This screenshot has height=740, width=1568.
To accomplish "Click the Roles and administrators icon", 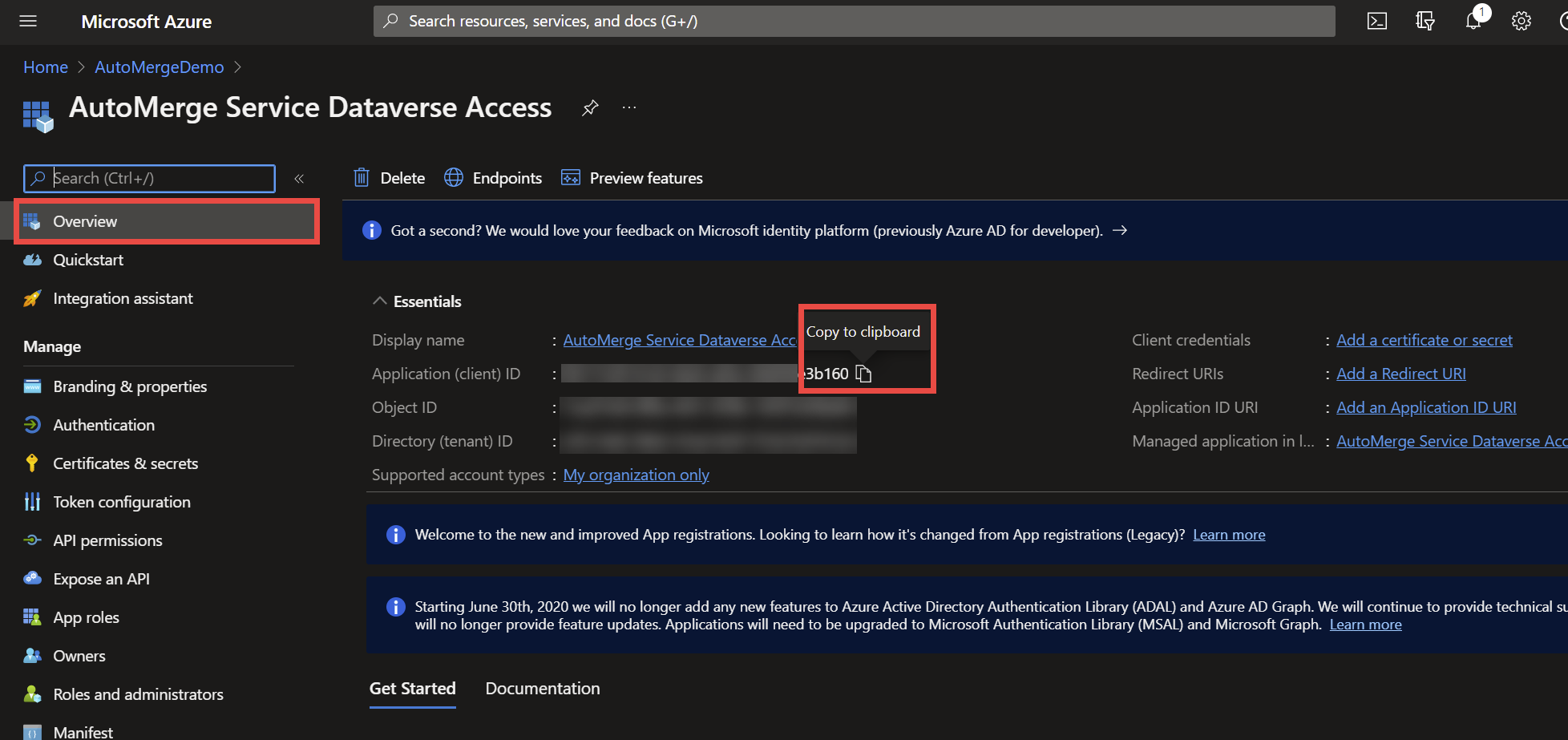I will tap(32, 694).
